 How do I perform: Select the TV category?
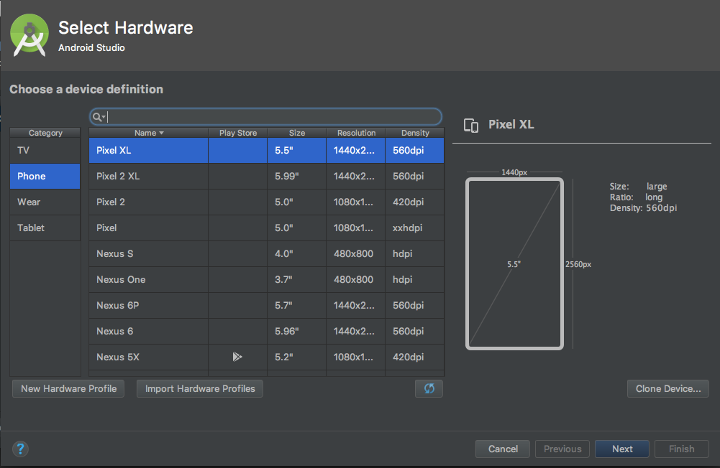tap(45, 150)
